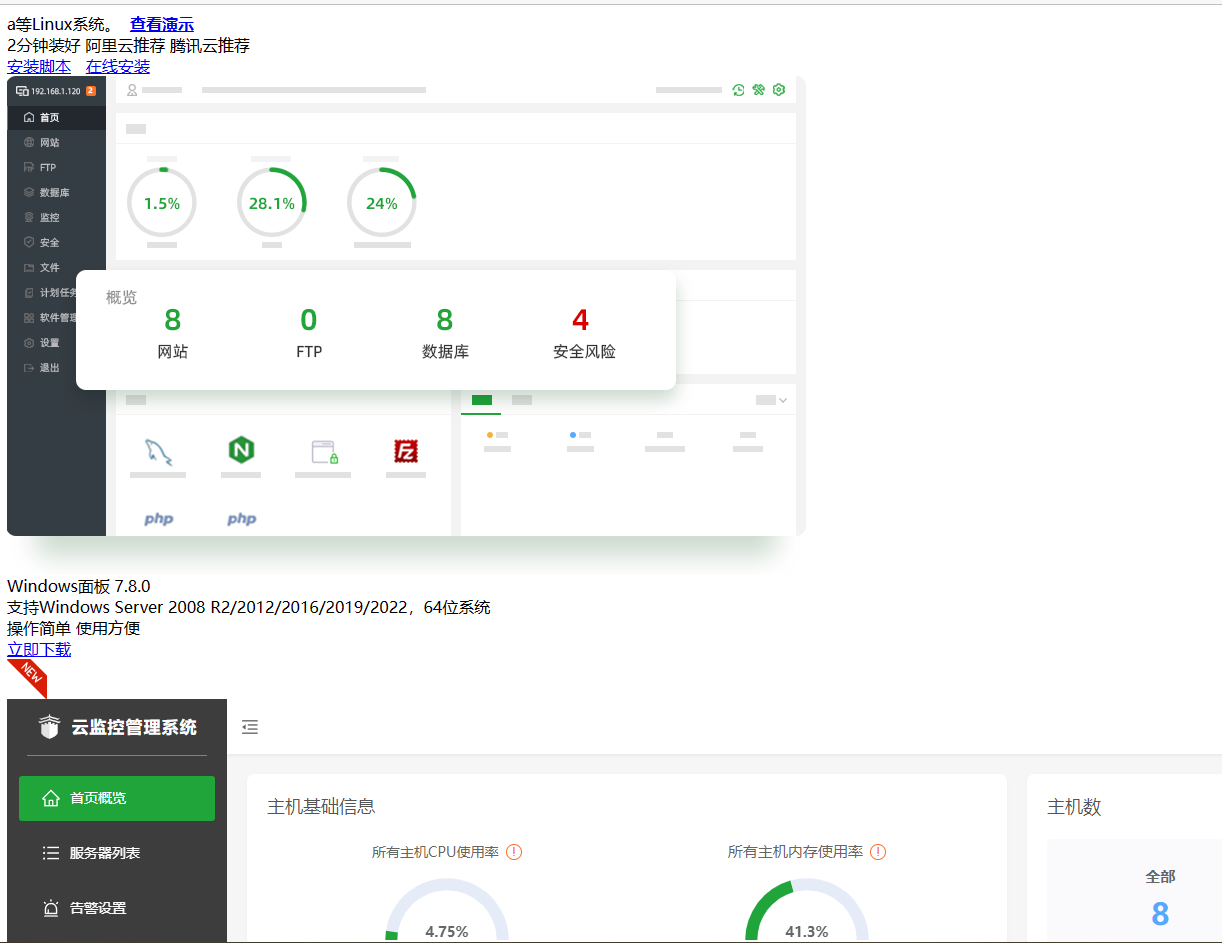Select the gray tab beside the green tab
Screen dimensions: 1222x943
tap(522, 400)
